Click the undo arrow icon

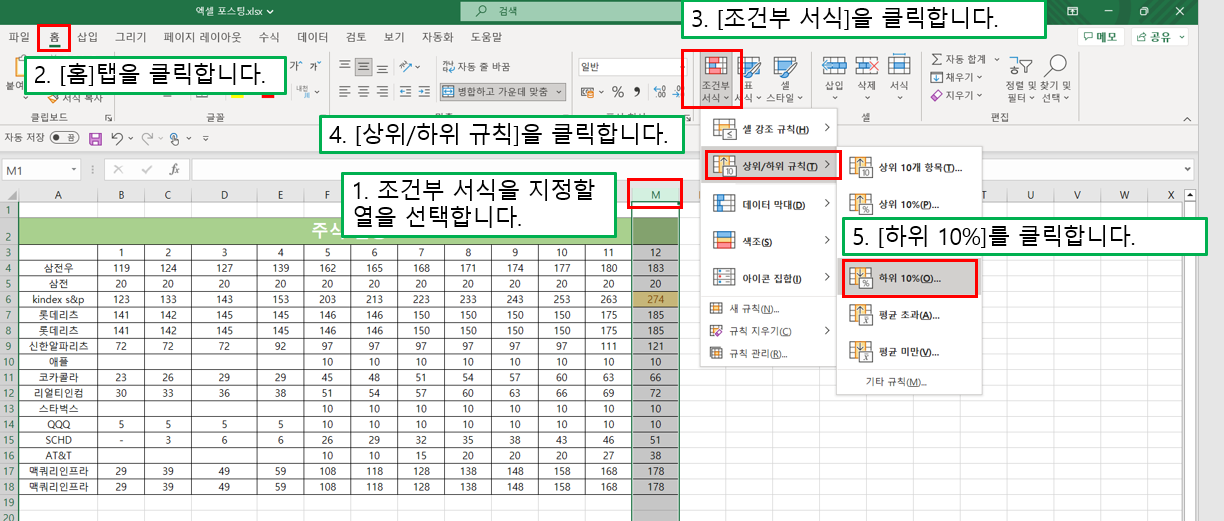(x=117, y=138)
